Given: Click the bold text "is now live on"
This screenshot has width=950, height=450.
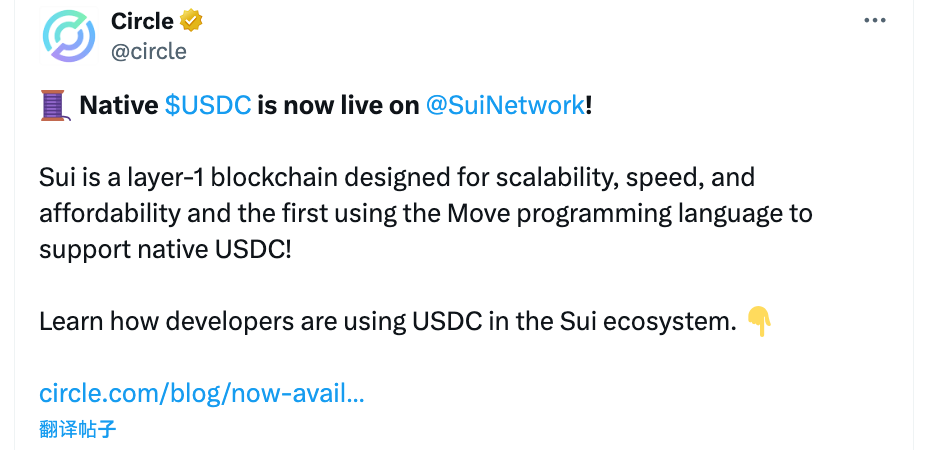Looking at the screenshot, I should click(338, 106).
